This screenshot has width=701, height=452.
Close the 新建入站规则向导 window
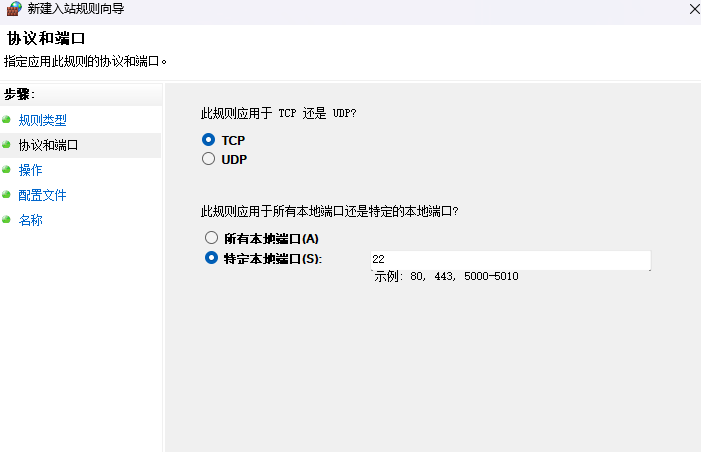point(694,9)
